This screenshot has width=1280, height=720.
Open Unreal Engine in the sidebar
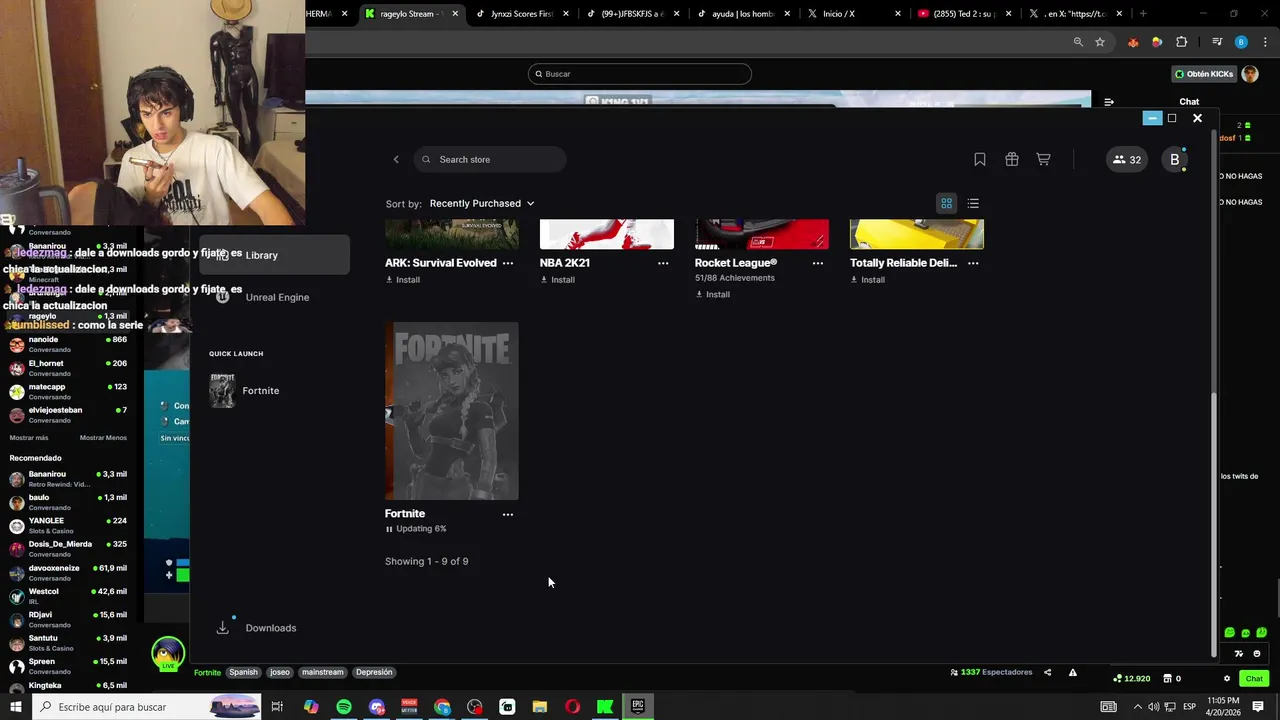275,297
